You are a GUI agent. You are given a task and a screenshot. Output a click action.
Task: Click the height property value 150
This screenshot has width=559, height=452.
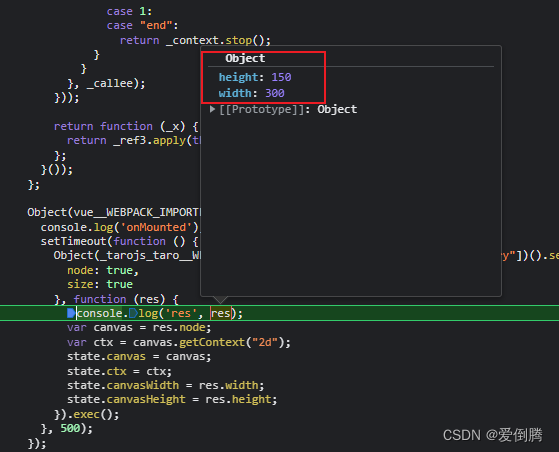(281, 77)
